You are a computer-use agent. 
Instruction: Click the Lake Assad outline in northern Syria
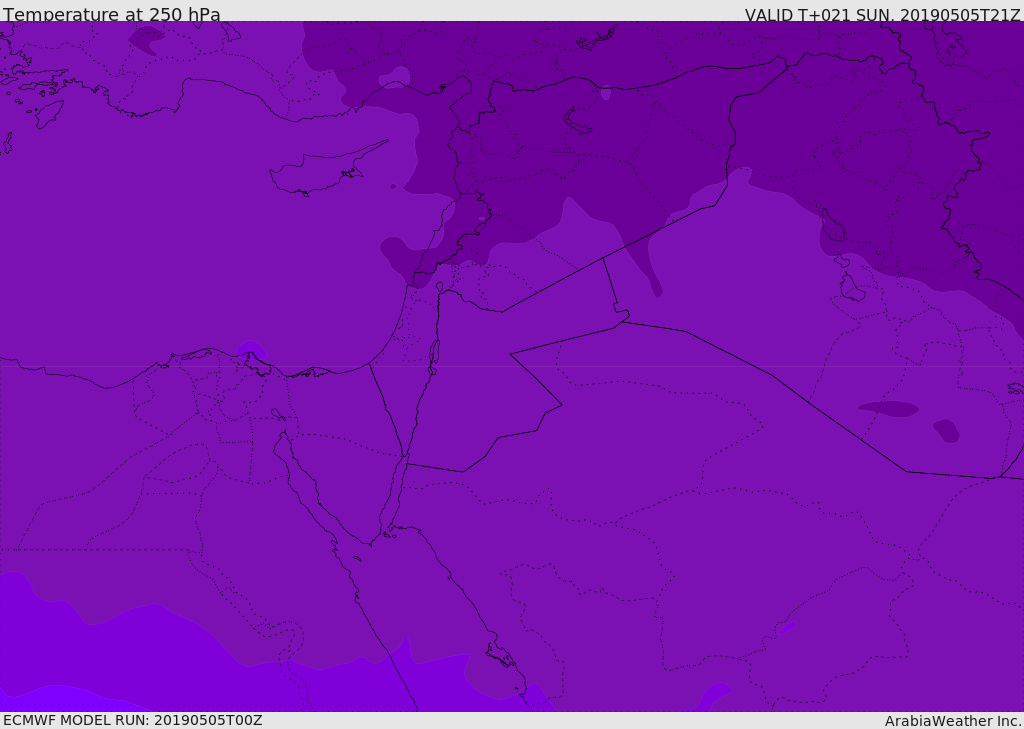coord(579,121)
